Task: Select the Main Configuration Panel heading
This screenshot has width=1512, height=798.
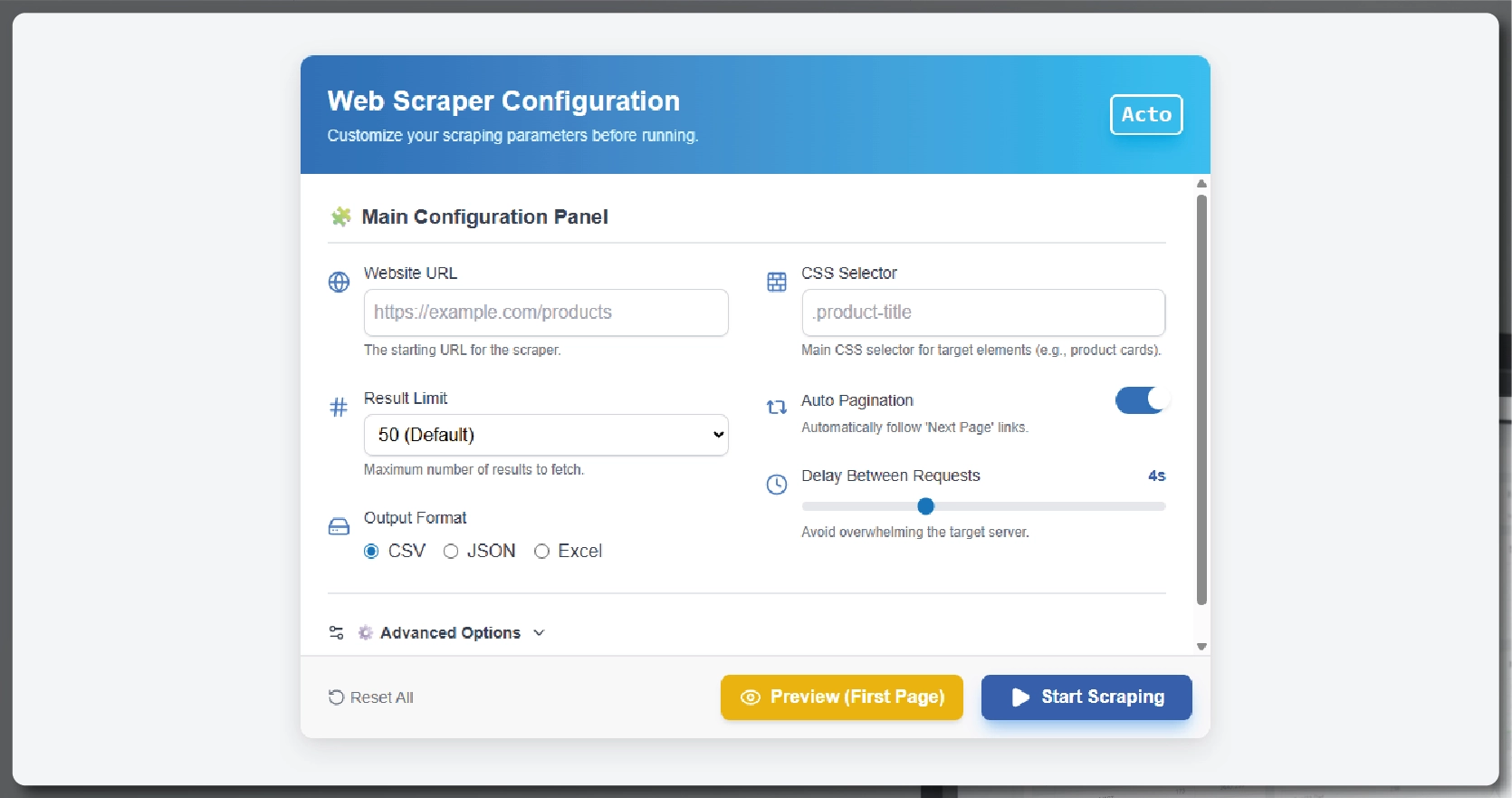Action: pyautogui.click(x=484, y=216)
